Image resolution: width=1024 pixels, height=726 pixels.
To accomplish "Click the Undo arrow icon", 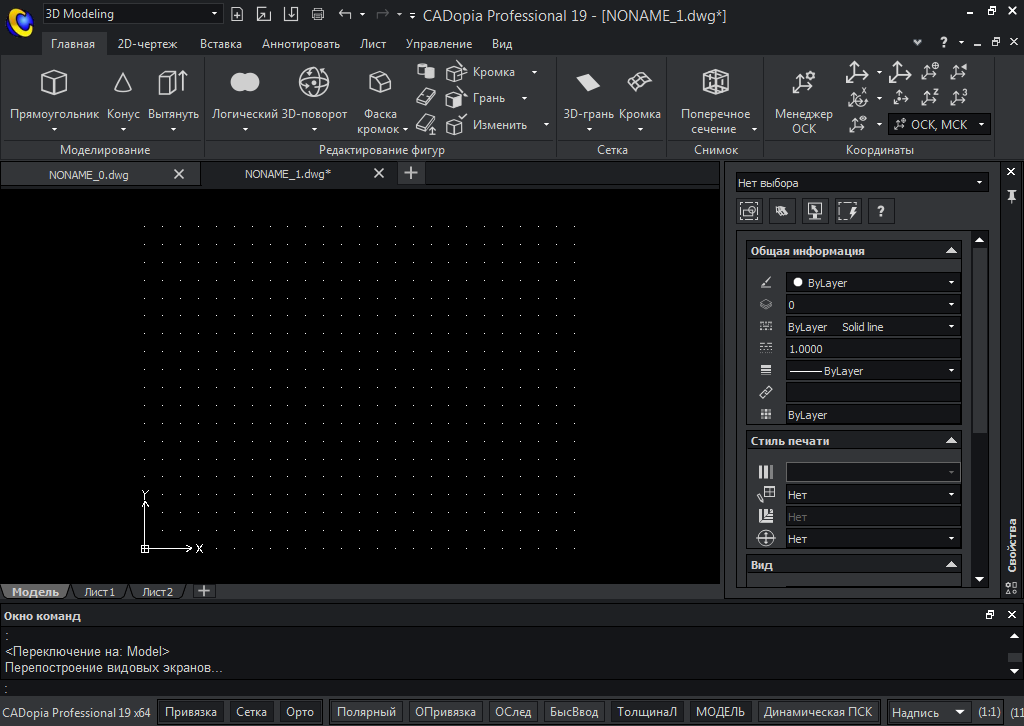I will [x=345, y=14].
